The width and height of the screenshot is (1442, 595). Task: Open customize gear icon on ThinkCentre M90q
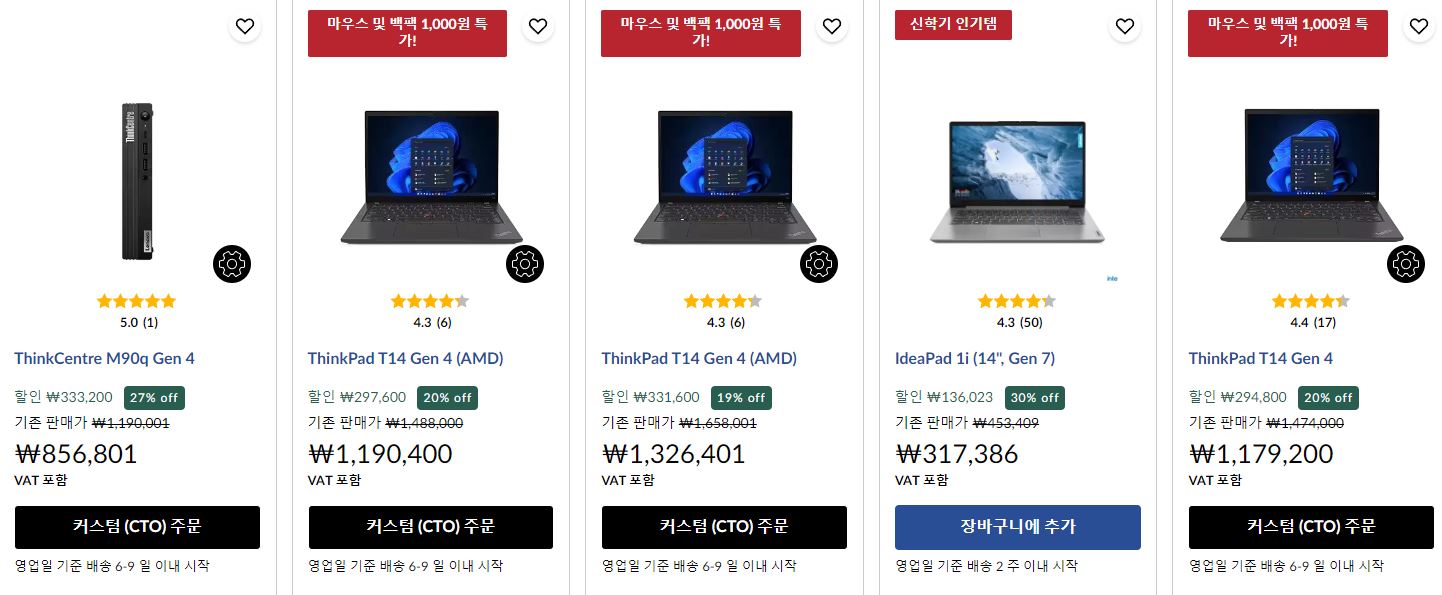pyautogui.click(x=232, y=264)
